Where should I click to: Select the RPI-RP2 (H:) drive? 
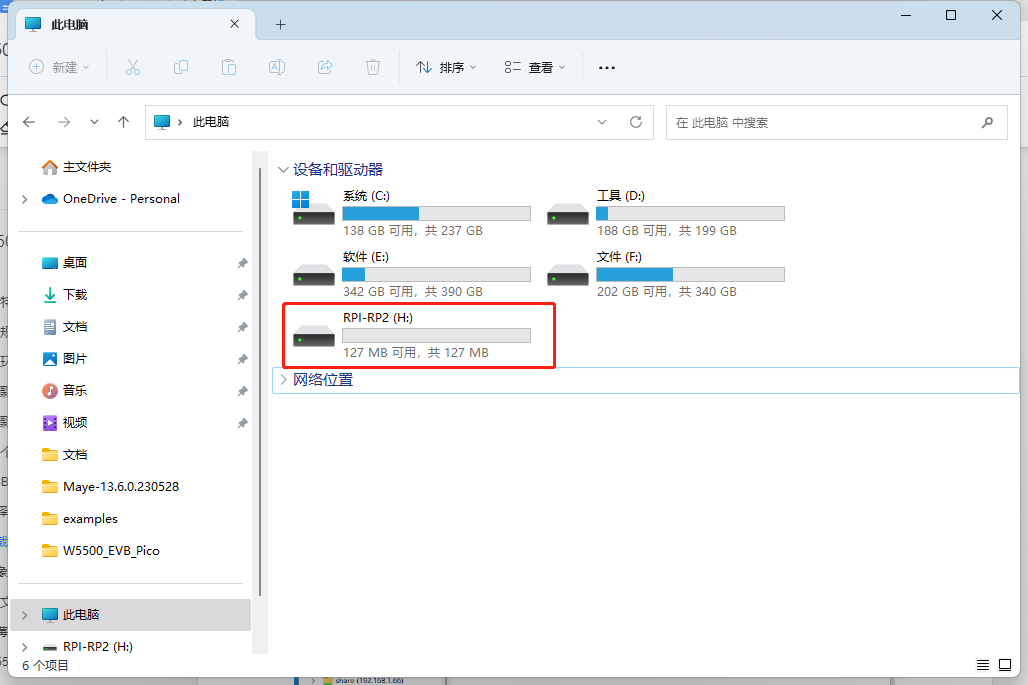click(x=418, y=335)
